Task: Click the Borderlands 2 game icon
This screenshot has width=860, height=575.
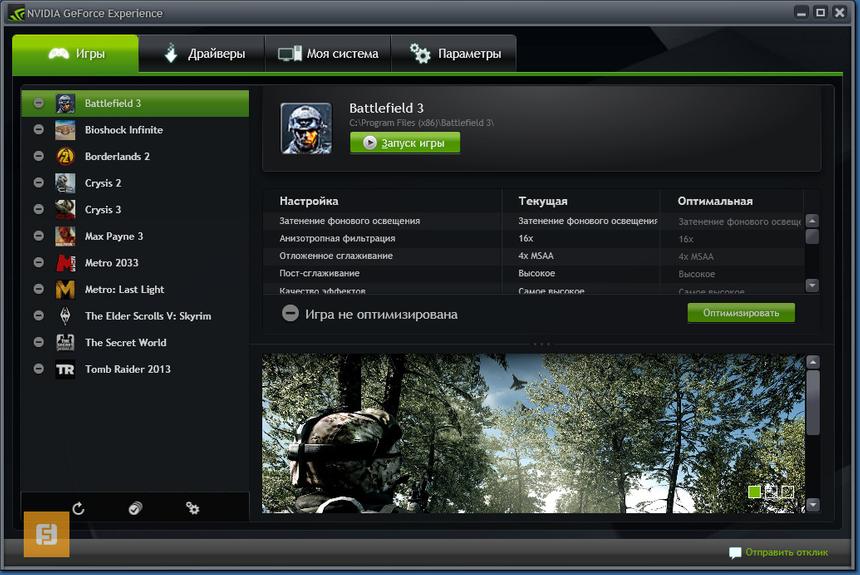Action: [65, 156]
